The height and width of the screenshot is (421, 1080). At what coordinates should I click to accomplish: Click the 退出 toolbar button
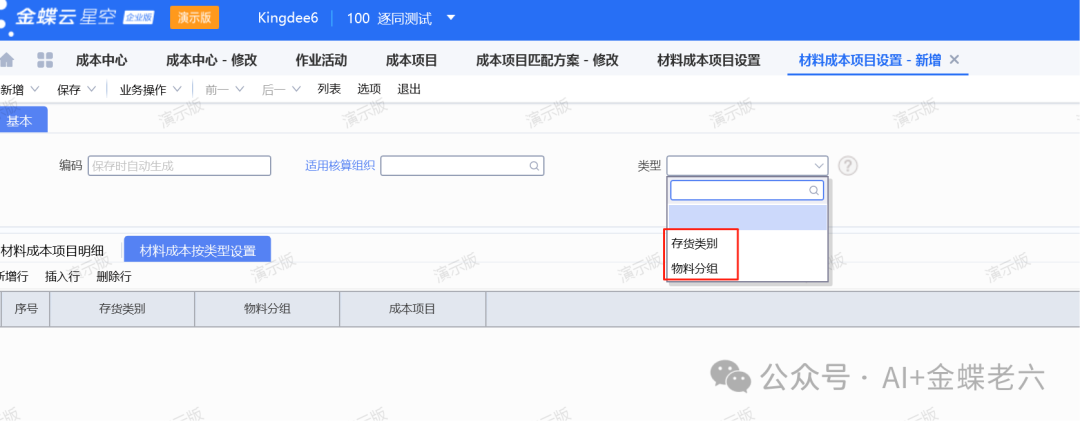[x=409, y=89]
